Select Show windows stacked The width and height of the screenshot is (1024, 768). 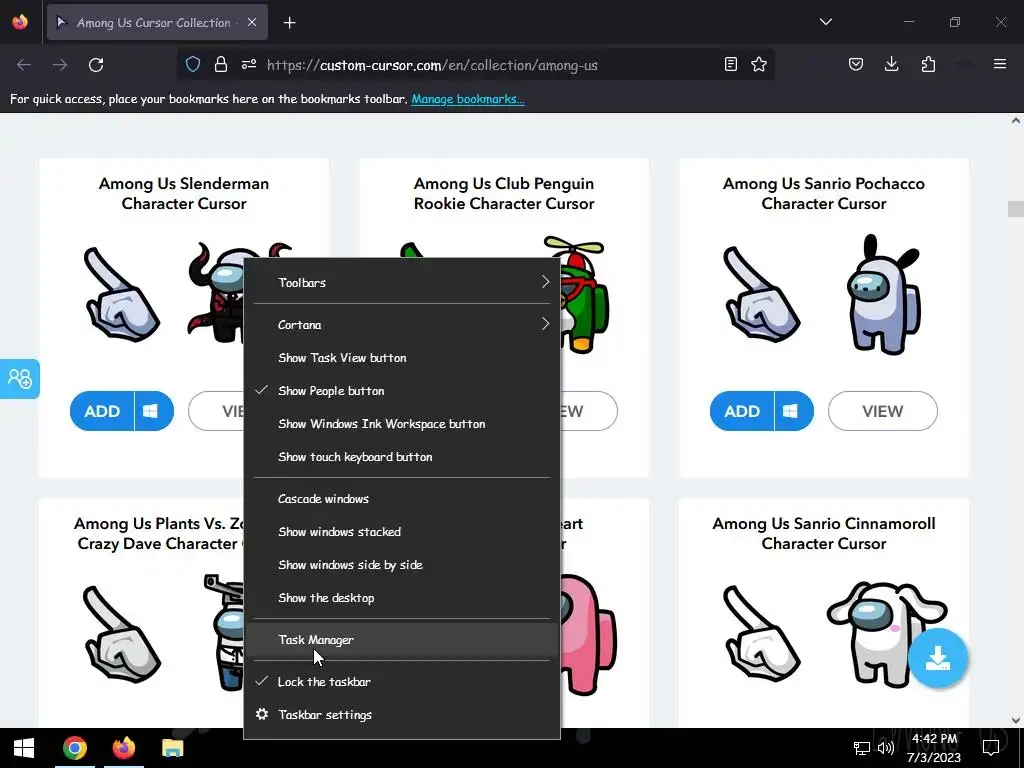(402, 532)
